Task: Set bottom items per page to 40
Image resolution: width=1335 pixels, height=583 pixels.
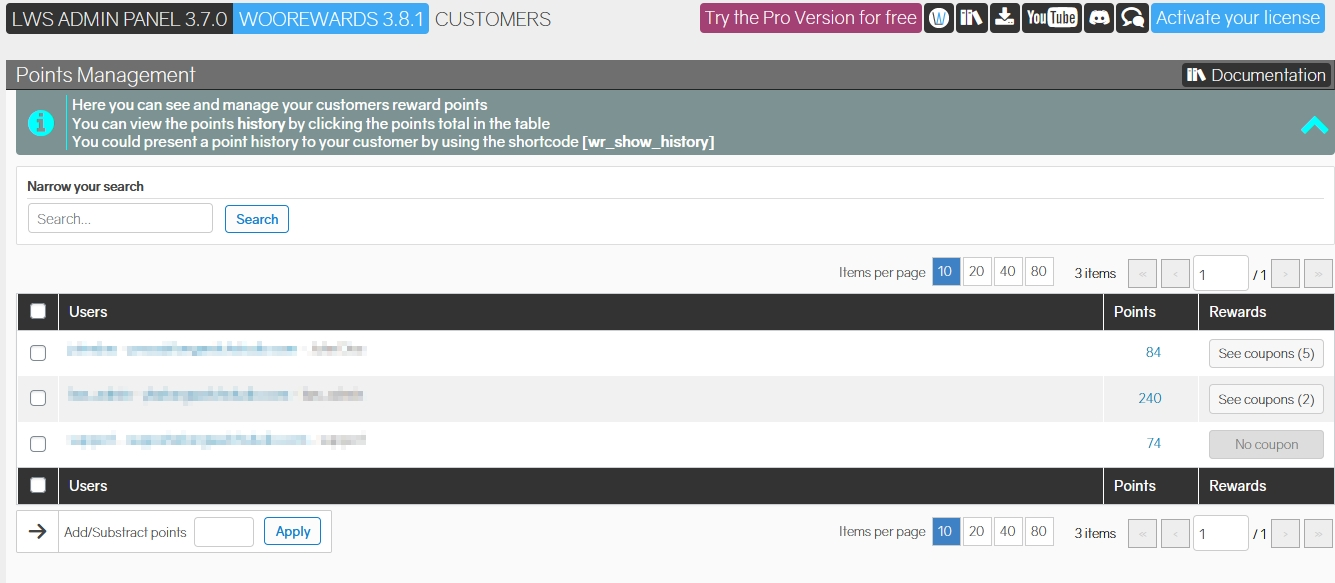Action: (x=1008, y=531)
